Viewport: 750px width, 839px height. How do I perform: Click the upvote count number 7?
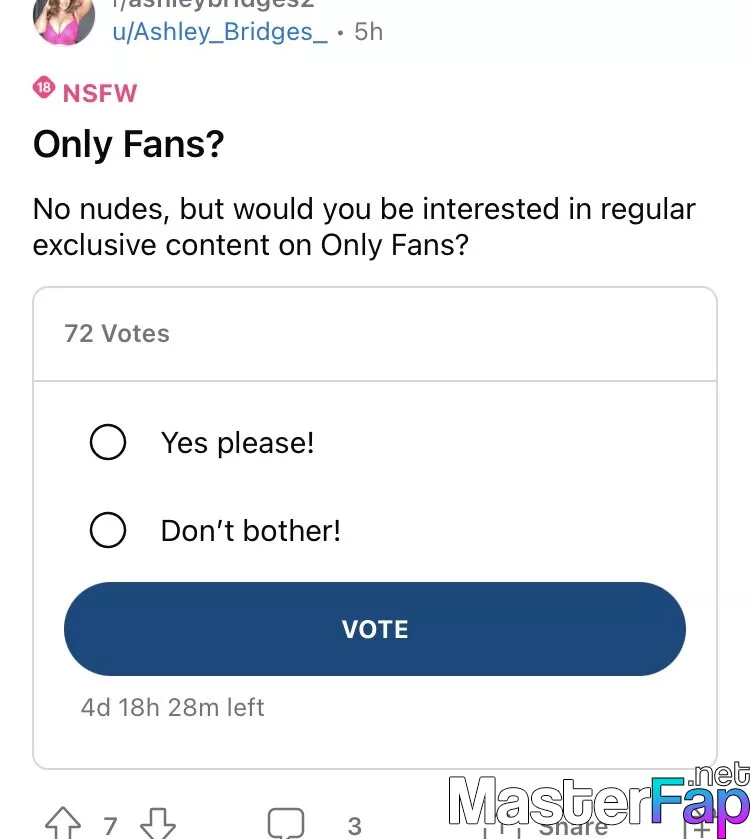click(110, 826)
